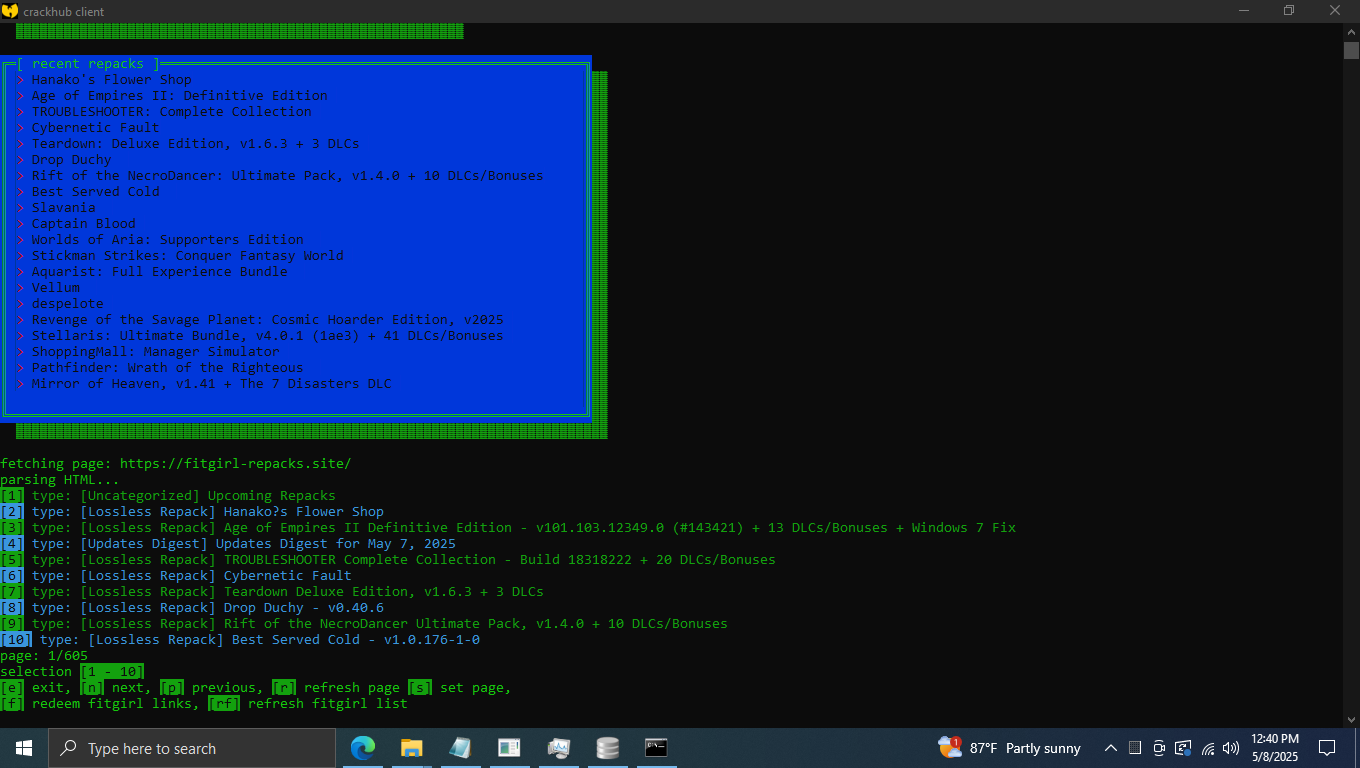Click Pathfinder: Wrath of the Righteous
1360x768 pixels.
(x=167, y=367)
